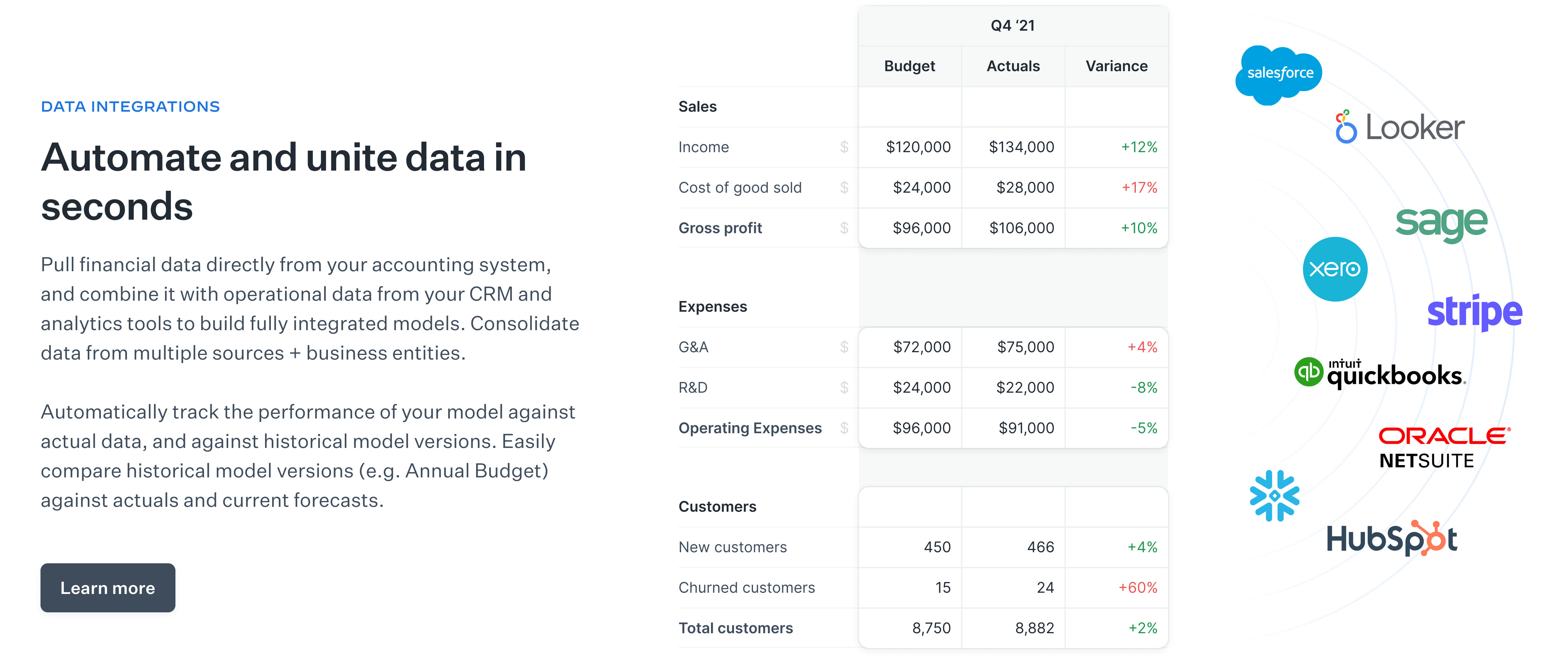
Task: Click the DATA INTEGRATIONS label
Action: point(130,106)
